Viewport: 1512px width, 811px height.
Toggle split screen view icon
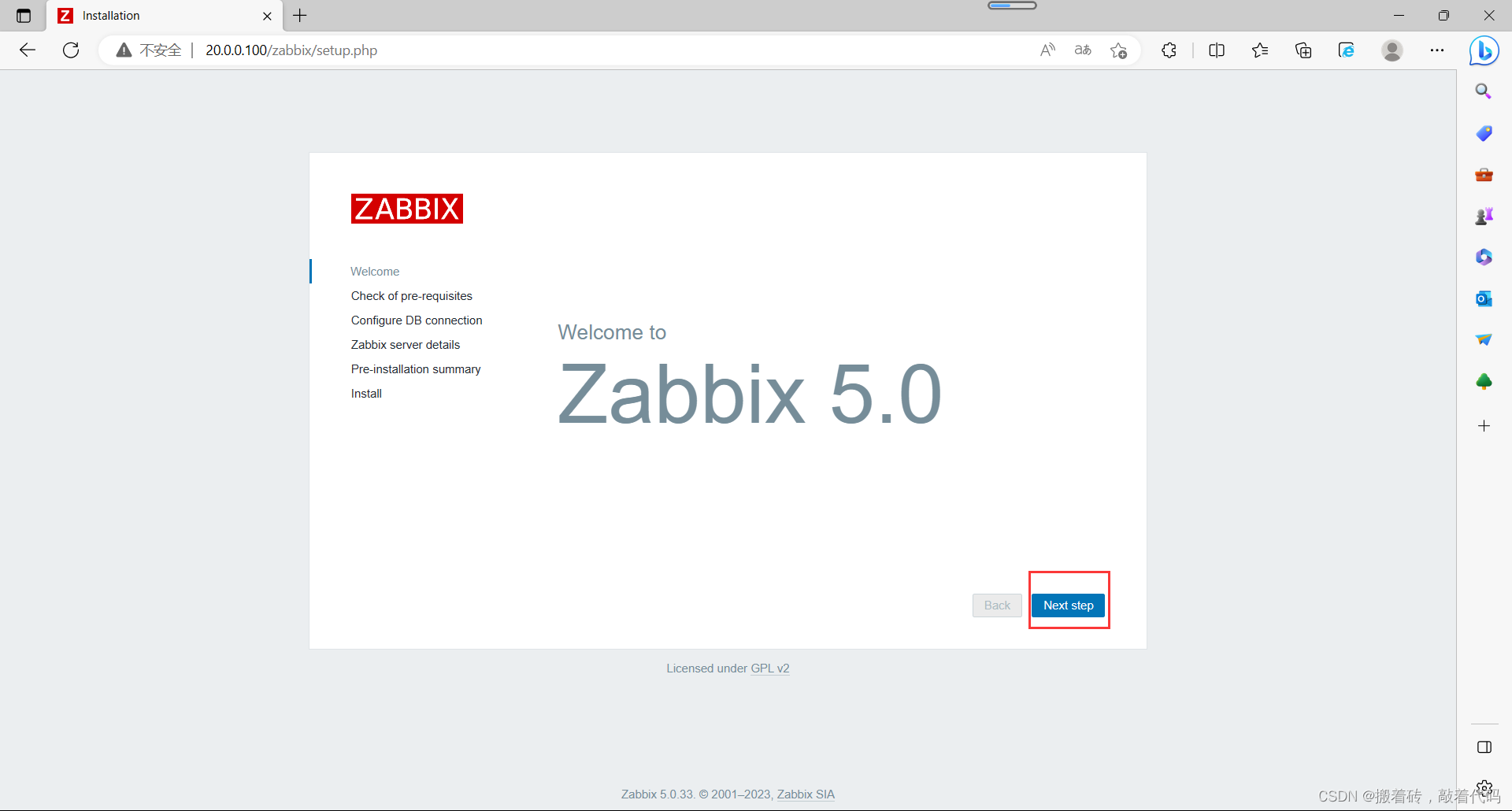point(1217,50)
